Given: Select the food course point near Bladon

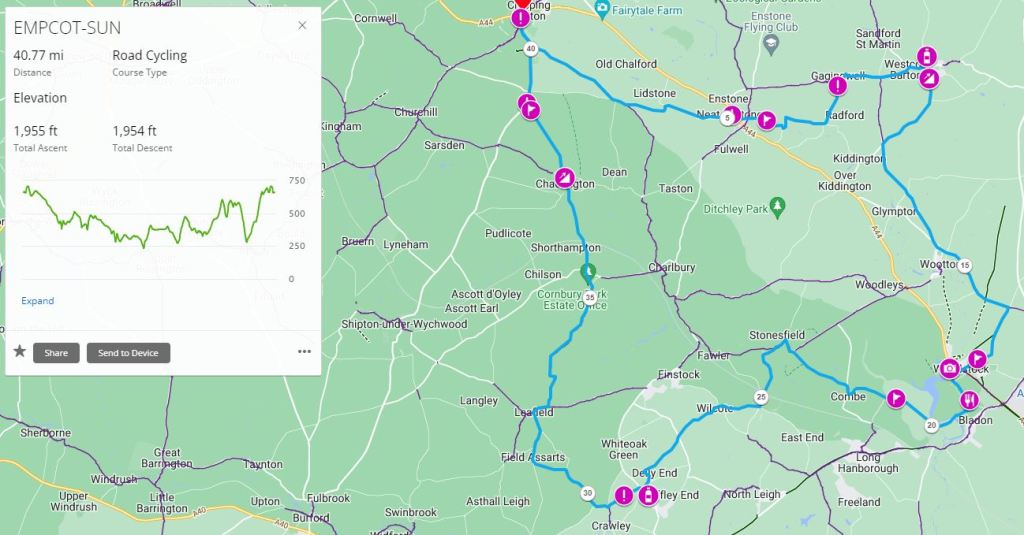Looking at the screenshot, I should coord(969,399).
